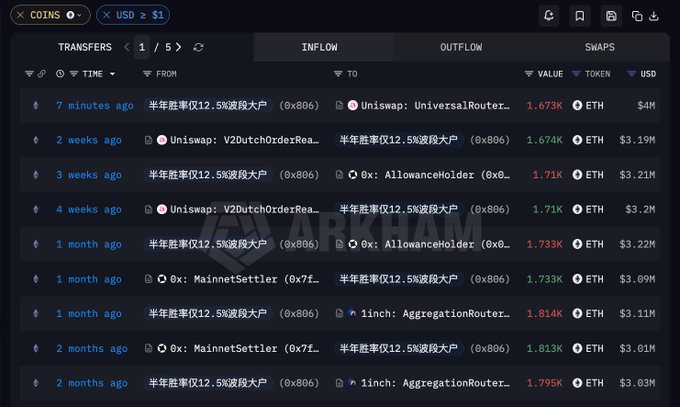Refresh the transfers list

pos(199,47)
